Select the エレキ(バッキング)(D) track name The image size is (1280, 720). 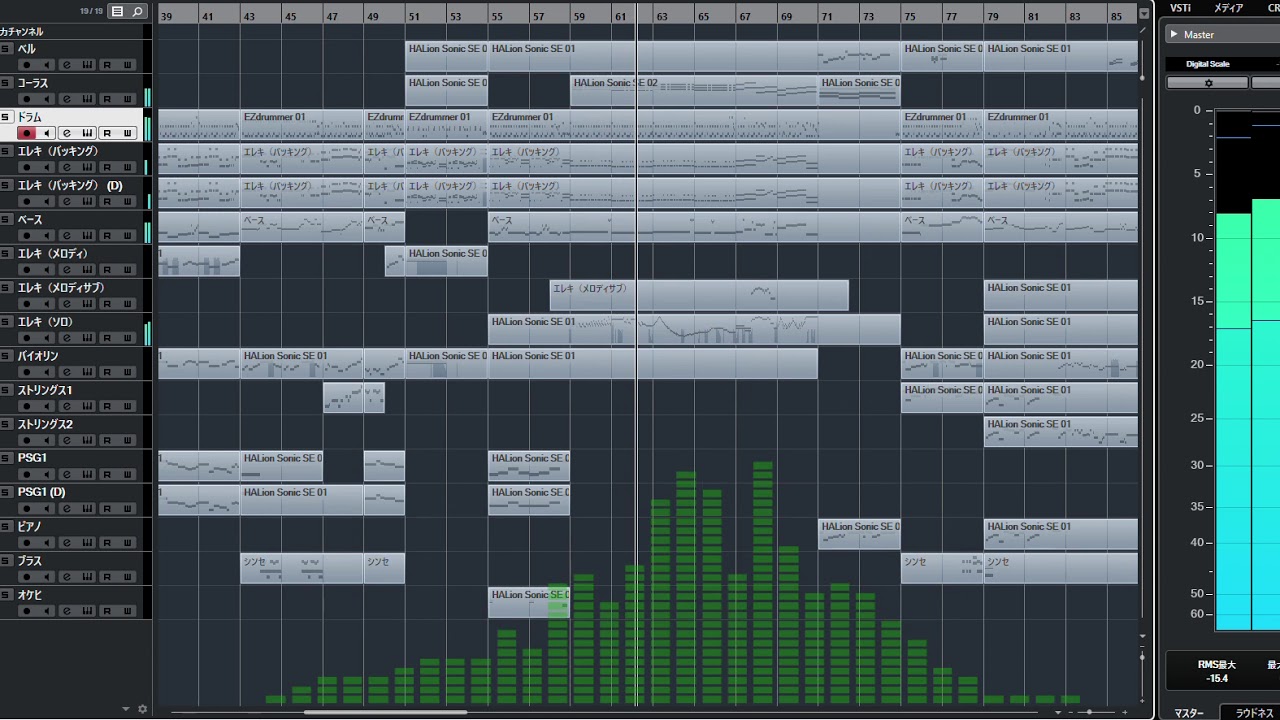(70, 185)
